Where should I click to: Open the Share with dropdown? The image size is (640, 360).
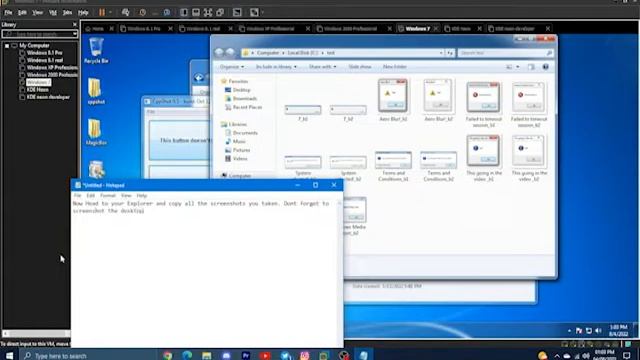(x=322, y=67)
